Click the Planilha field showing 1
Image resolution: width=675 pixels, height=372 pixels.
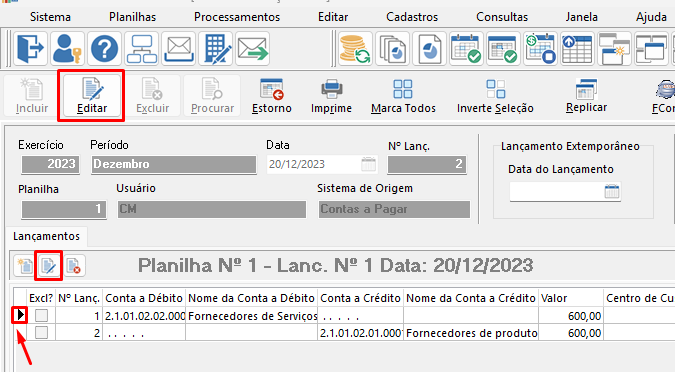point(64,209)
